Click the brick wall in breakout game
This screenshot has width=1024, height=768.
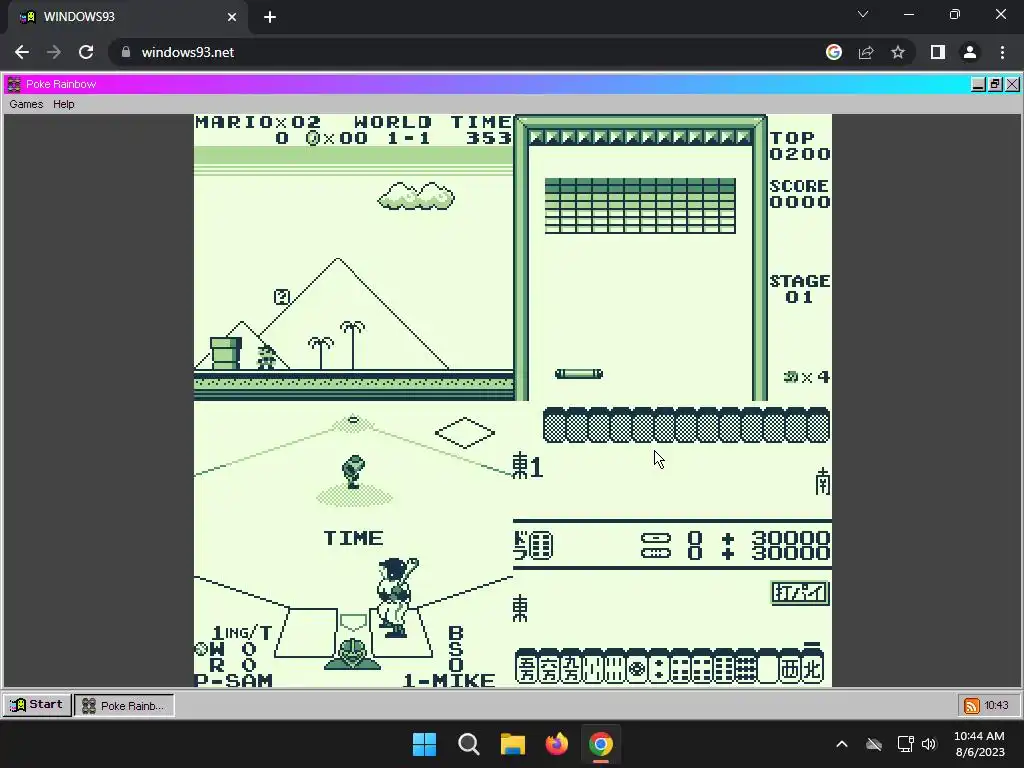[x=640, y=206]
